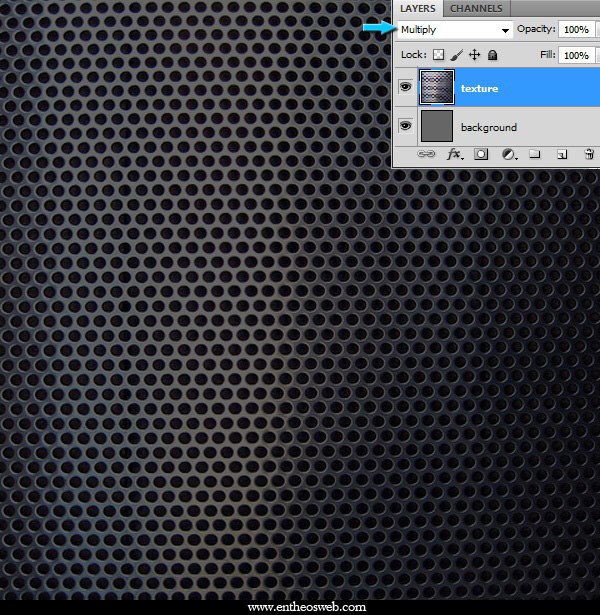Hide the texture layer
Screen dimensions: 600x615
coord(406,88)
